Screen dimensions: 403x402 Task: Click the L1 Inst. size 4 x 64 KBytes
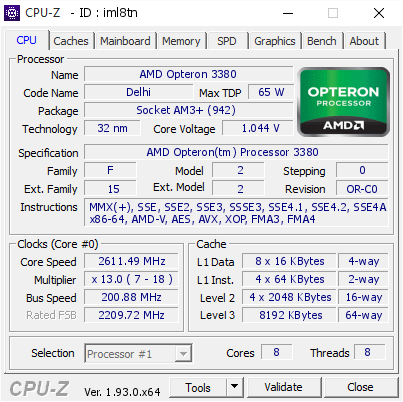click(x=289, y=279)
